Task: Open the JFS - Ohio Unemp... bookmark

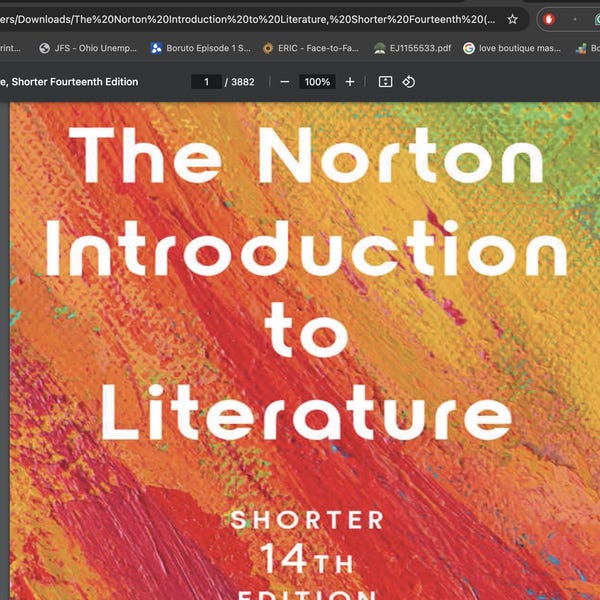Action: [x=88, y=48]
